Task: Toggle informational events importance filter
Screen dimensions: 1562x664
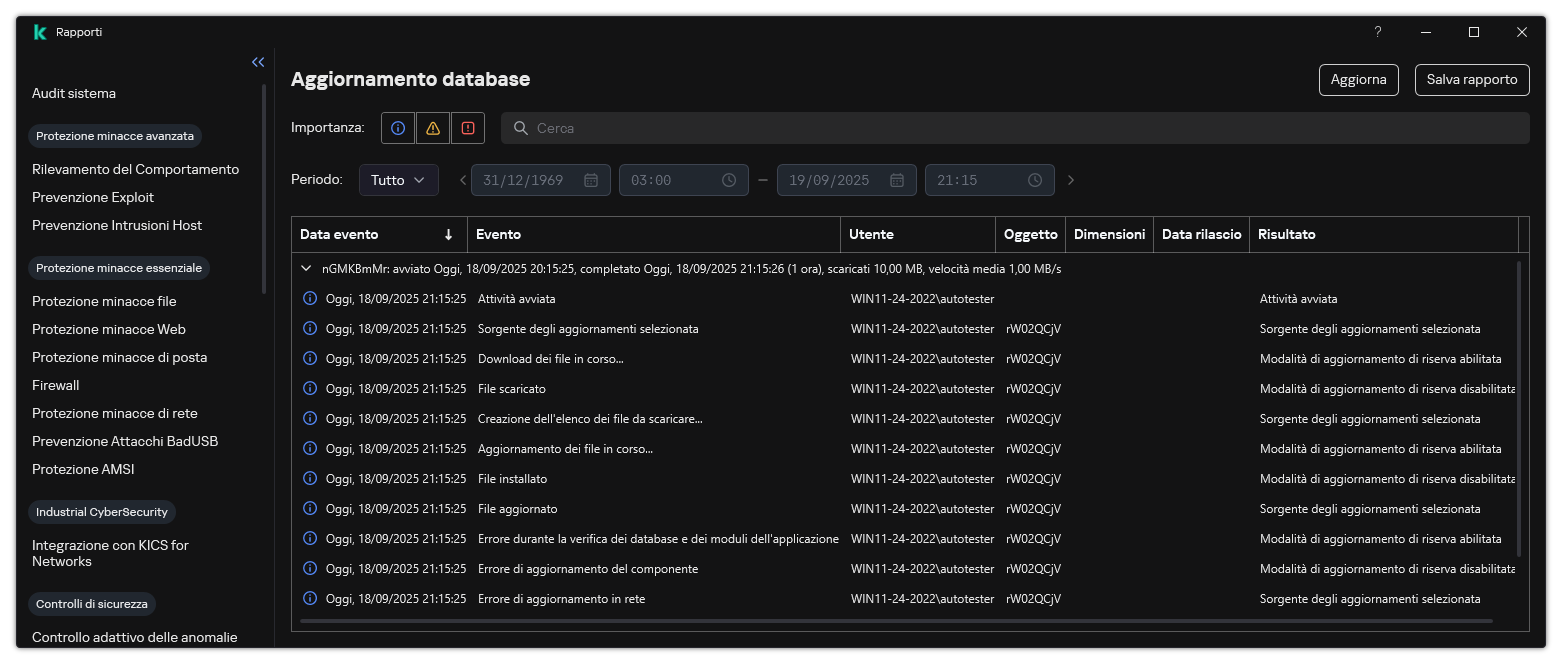Action: click(x=398, y=128)
